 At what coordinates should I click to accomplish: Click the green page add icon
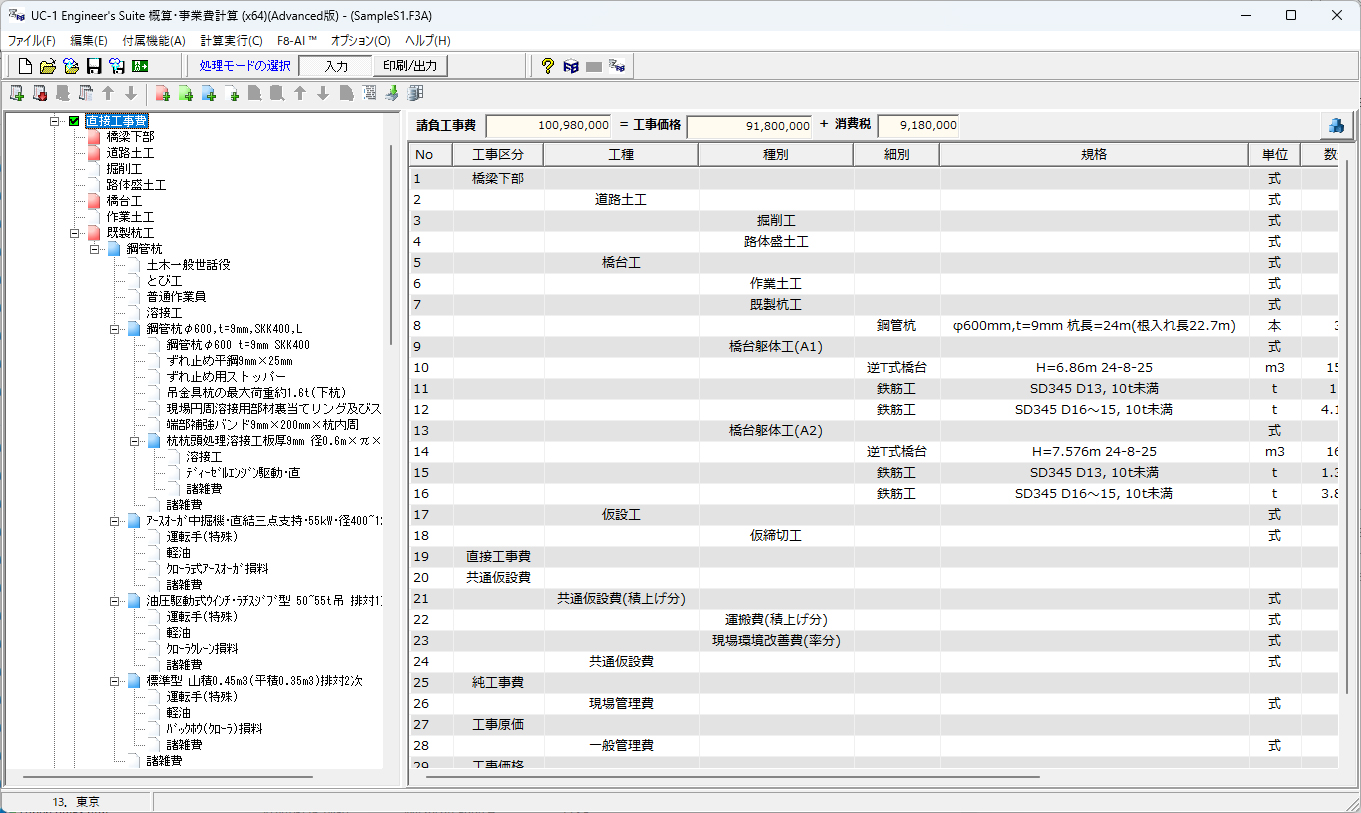pos(185,93)
